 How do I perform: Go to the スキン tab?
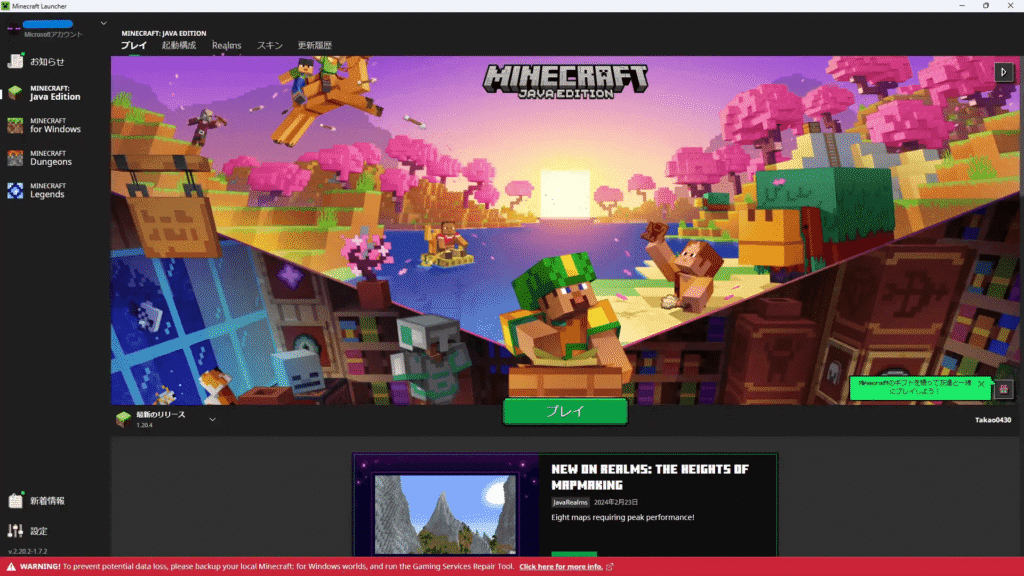(269, 46)
